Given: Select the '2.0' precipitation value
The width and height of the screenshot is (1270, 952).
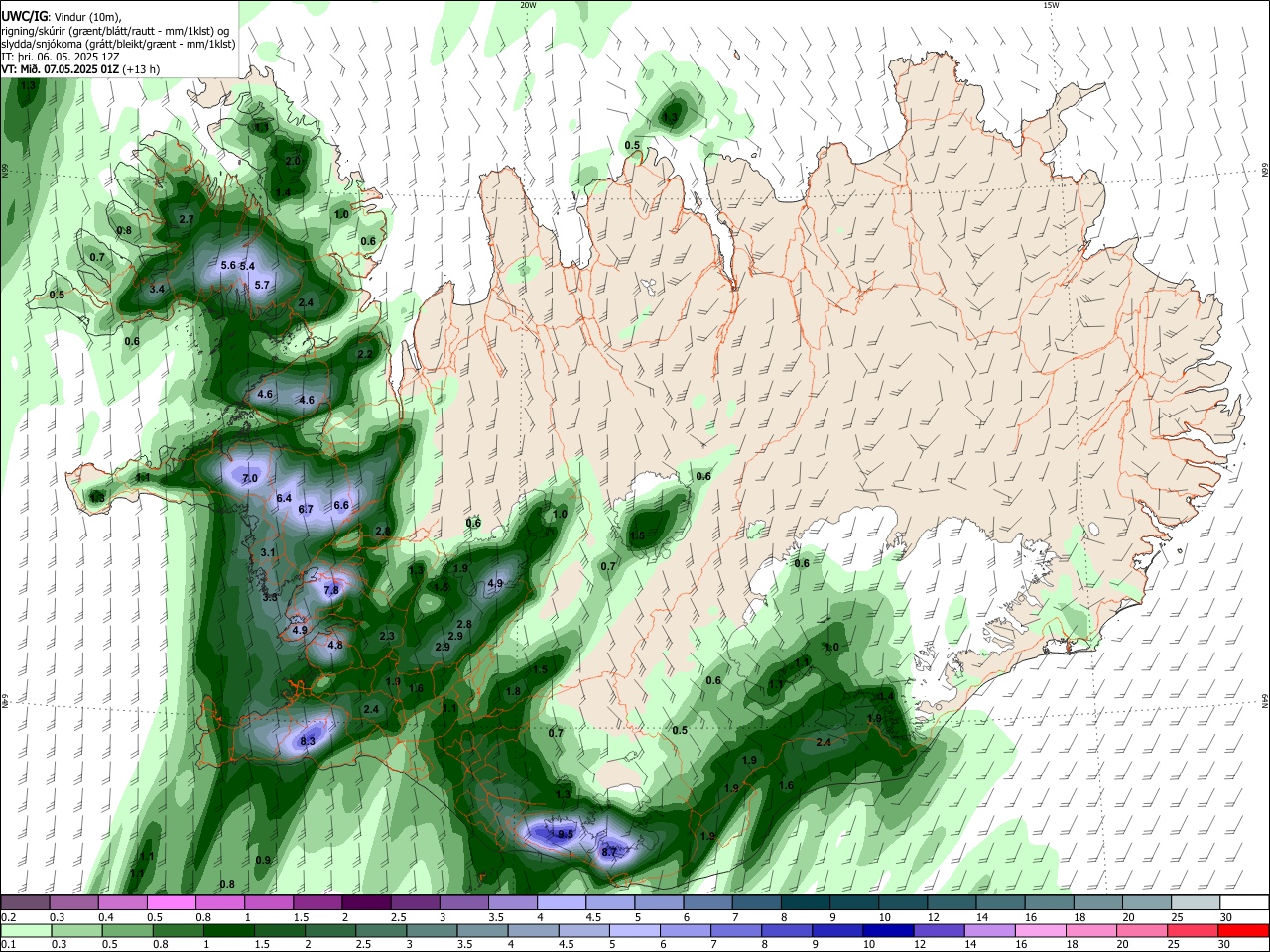Looking at the screenshot, I should pyautogui.click(x=293, y=161).
